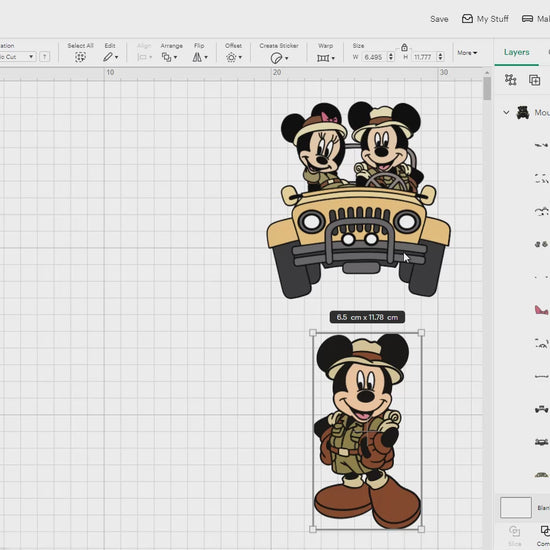Select the first layer thumbnail below the Mouse group

[x=541, y=145]
